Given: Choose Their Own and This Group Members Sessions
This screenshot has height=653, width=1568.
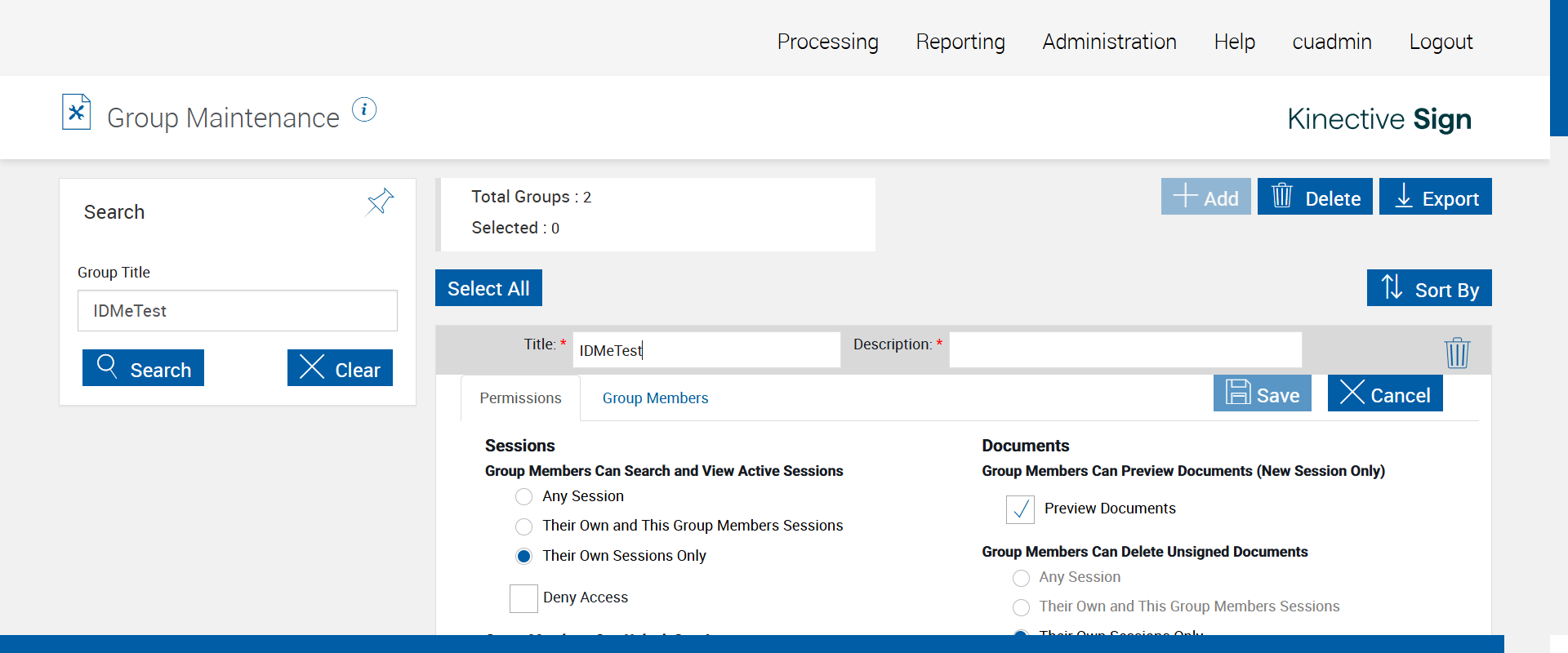Looking at the screenshot, I should [524, 526].
